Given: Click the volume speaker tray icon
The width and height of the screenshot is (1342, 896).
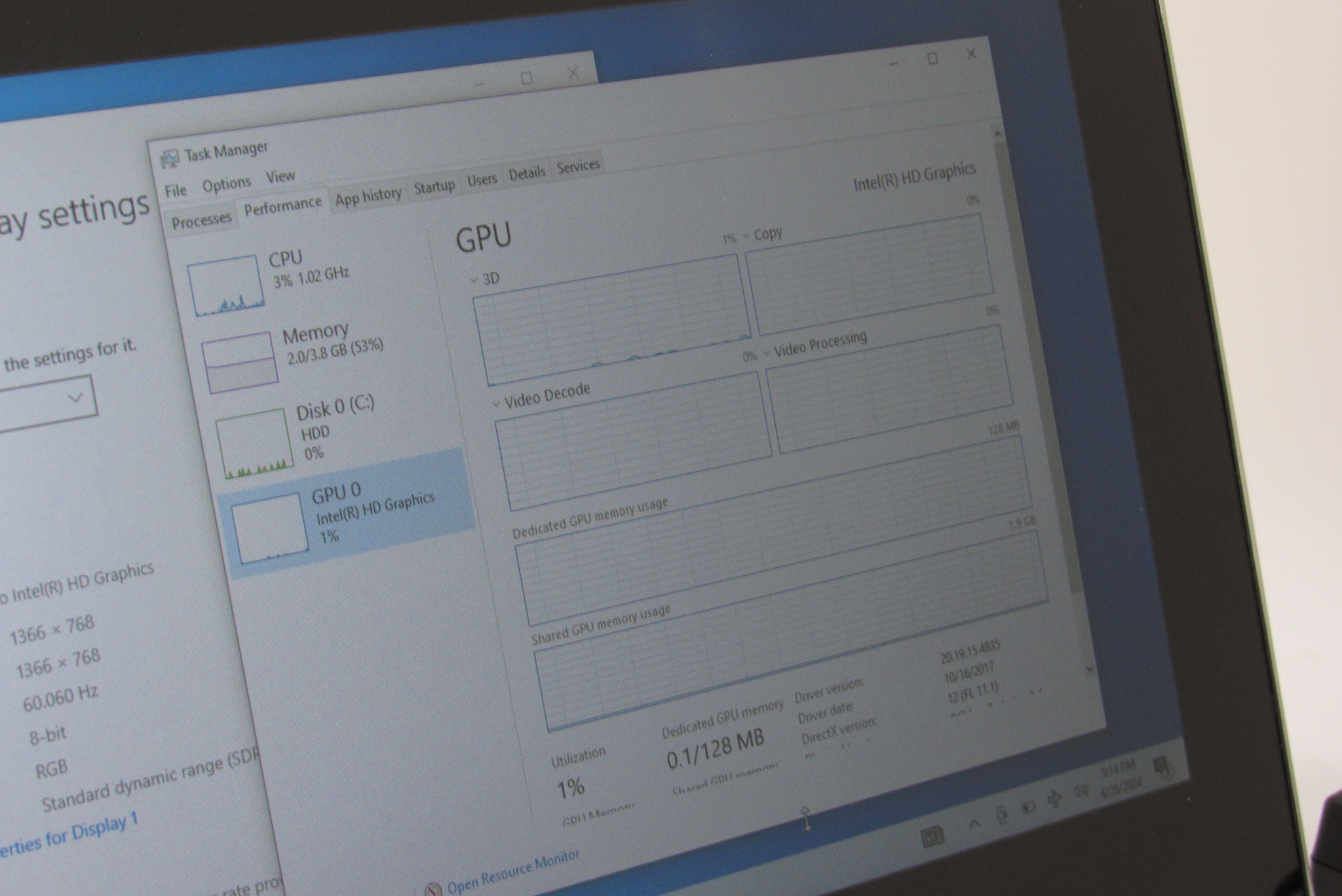Looking at the screenshot, I should 1080,791.
